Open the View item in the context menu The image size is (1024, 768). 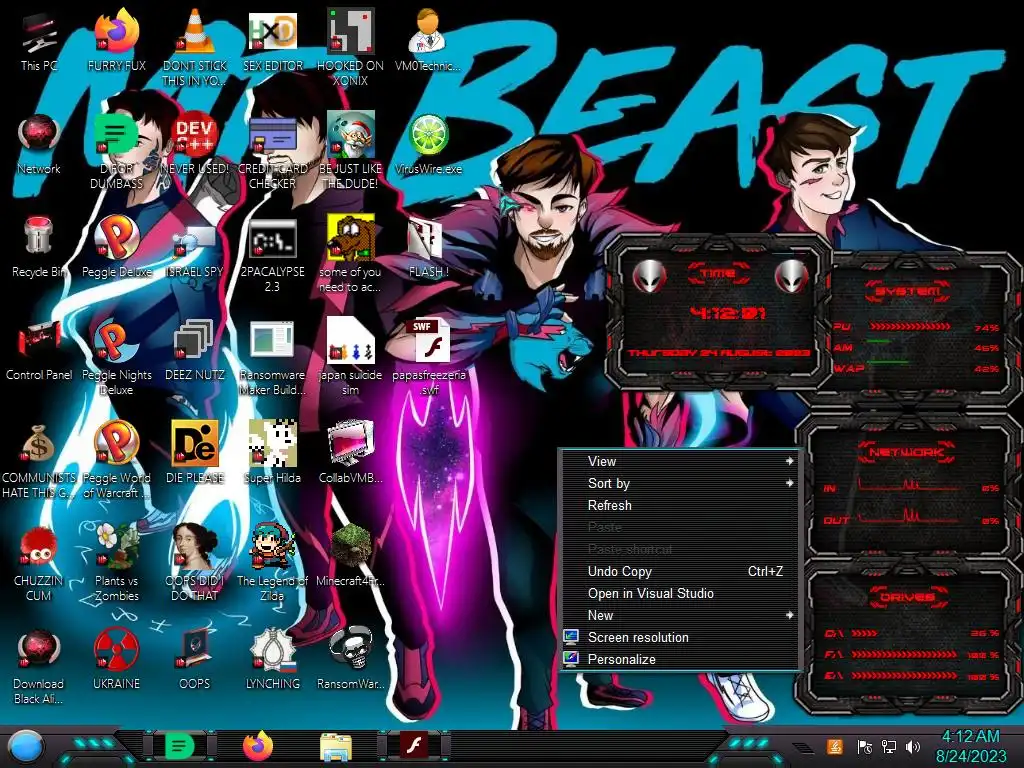click(680, 461)
